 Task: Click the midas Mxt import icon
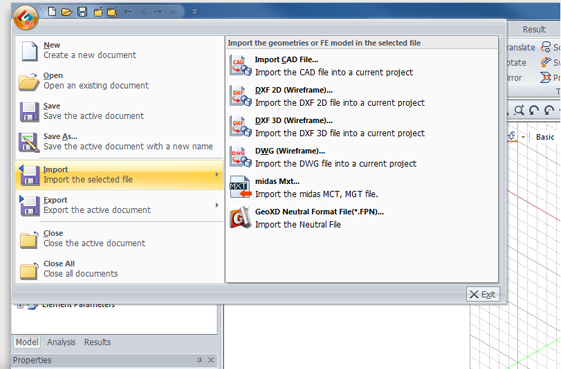click(x=240, y=187)
